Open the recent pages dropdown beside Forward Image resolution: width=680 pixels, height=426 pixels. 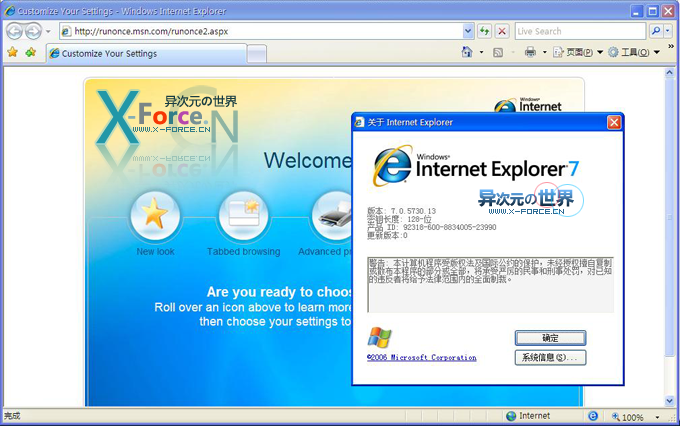coord(48,31)
